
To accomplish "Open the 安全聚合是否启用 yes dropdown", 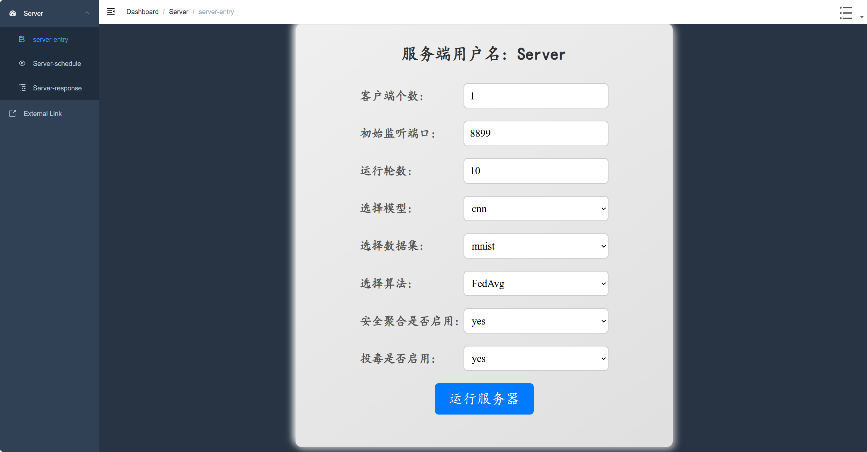I will [x=536, y=321].
